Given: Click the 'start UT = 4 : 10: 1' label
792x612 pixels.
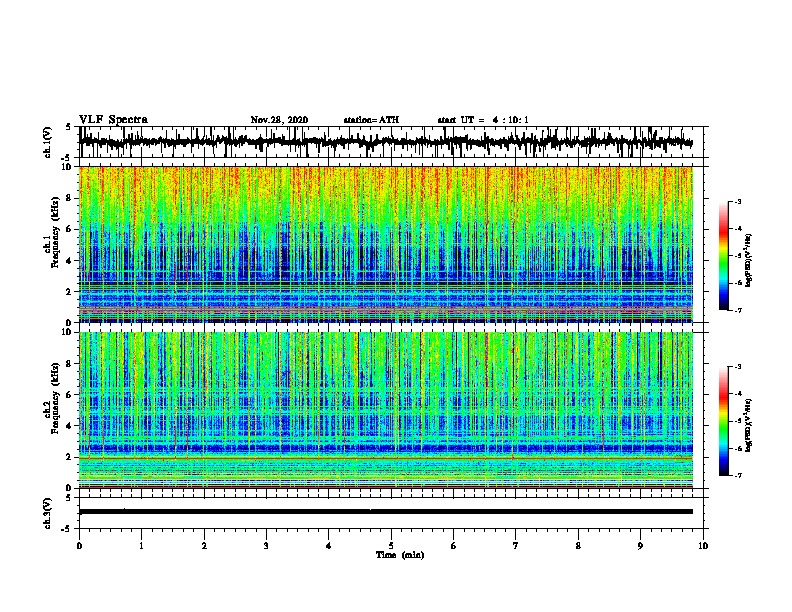Looking at the screenshot, I should pos(483,120).
